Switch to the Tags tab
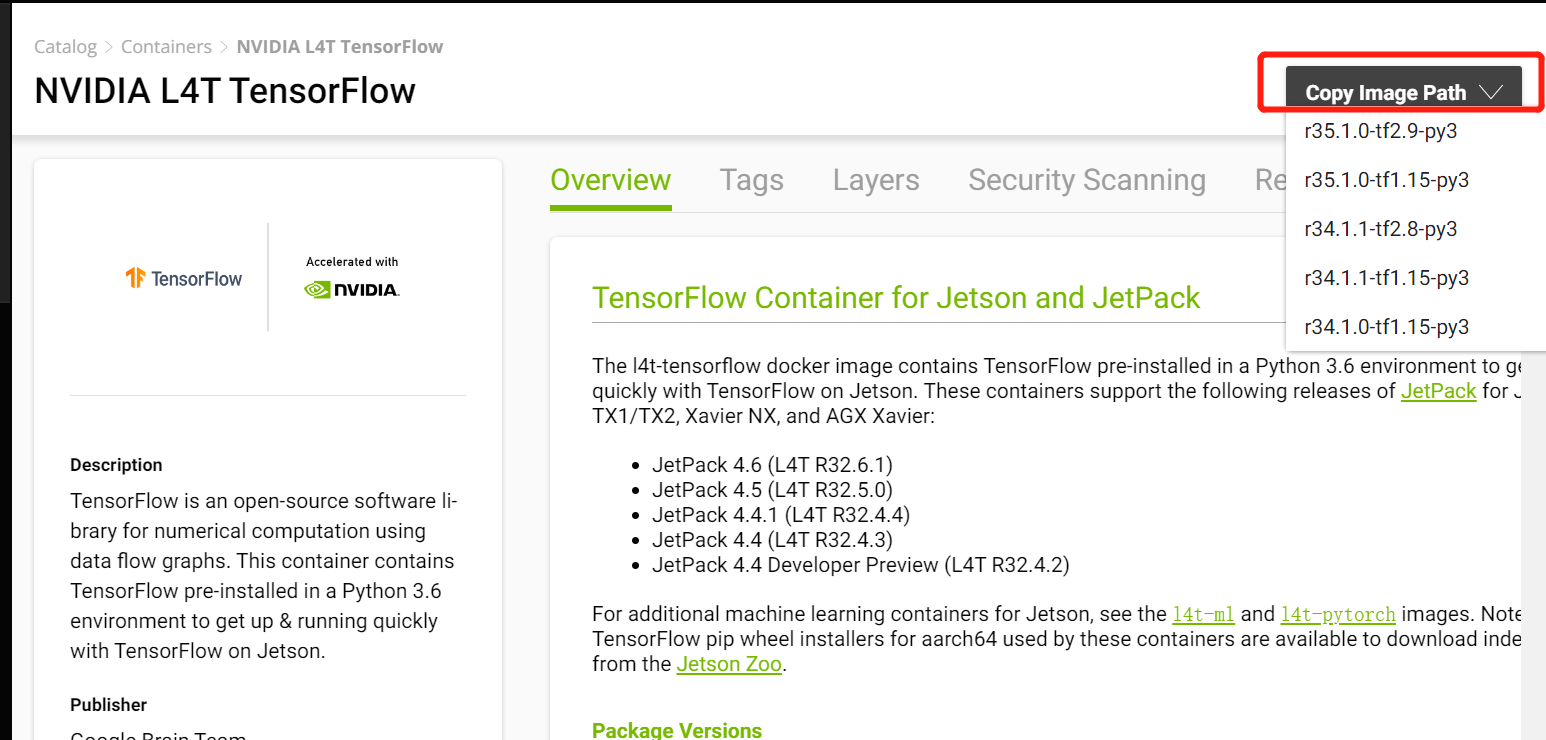Image resolution: width=1546 pixels, height=740 pixels. tap(751, 180)
